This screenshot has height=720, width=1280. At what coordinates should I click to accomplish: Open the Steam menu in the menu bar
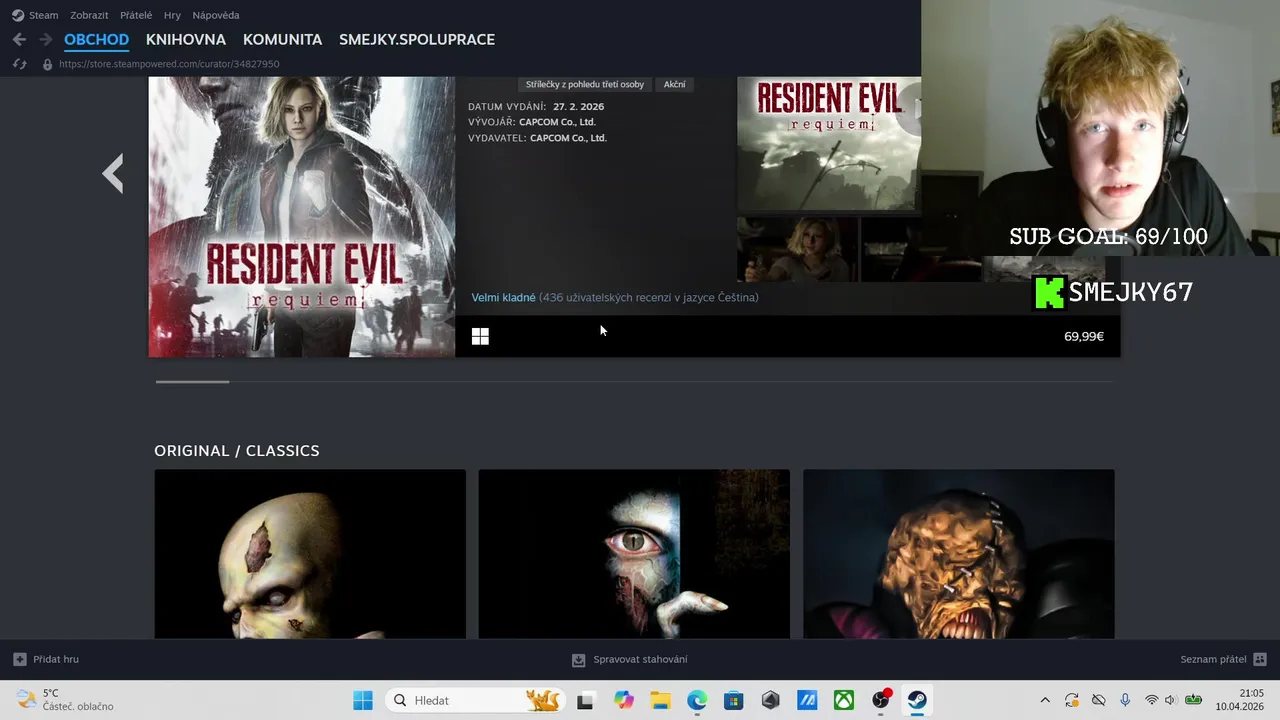pos(43,15)
